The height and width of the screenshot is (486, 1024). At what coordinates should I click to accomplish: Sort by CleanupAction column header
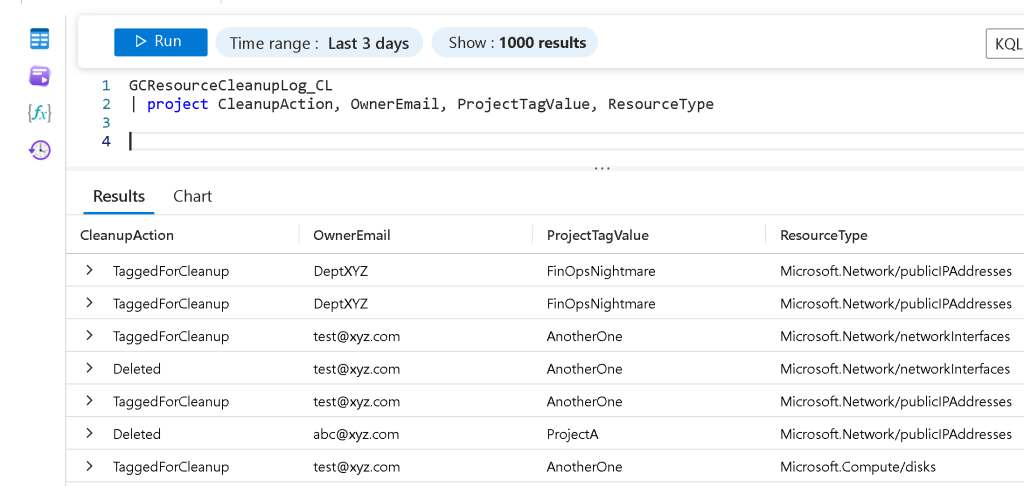127,235
